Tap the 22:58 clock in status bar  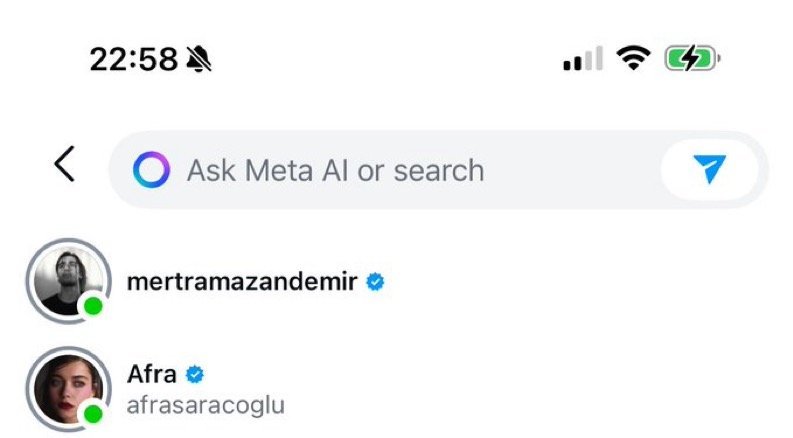point(133,60)
